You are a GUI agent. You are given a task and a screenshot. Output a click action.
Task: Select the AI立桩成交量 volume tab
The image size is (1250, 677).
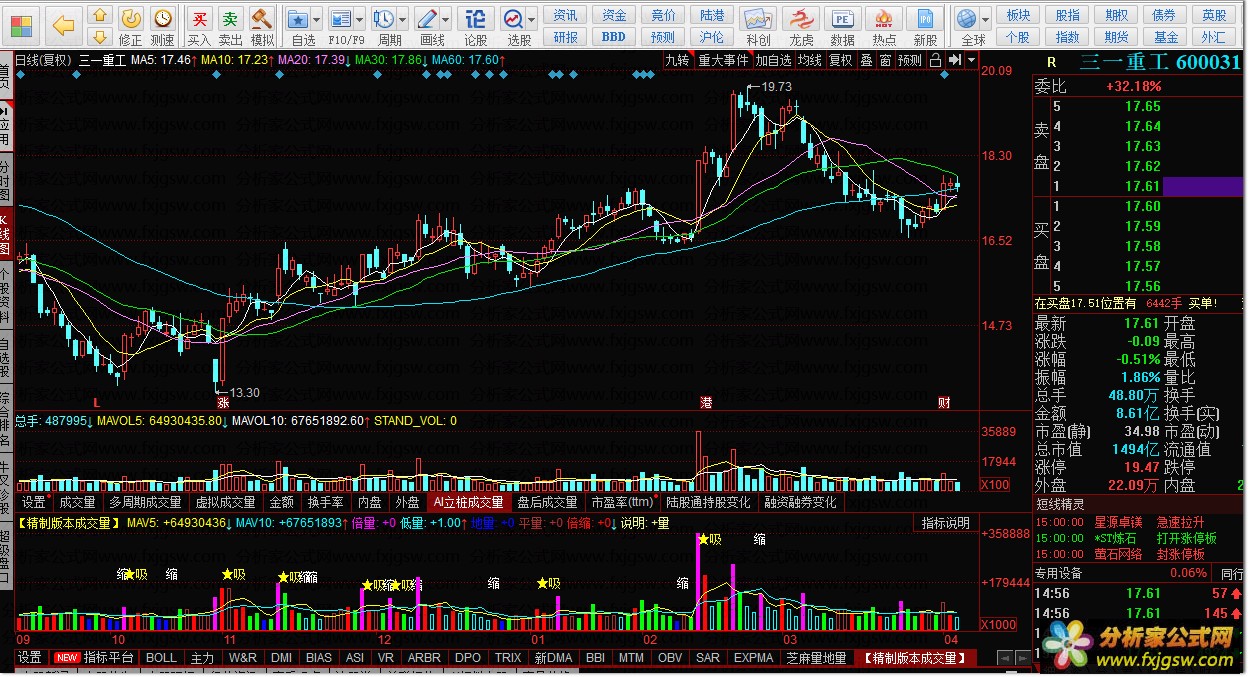tap(467, 502)
